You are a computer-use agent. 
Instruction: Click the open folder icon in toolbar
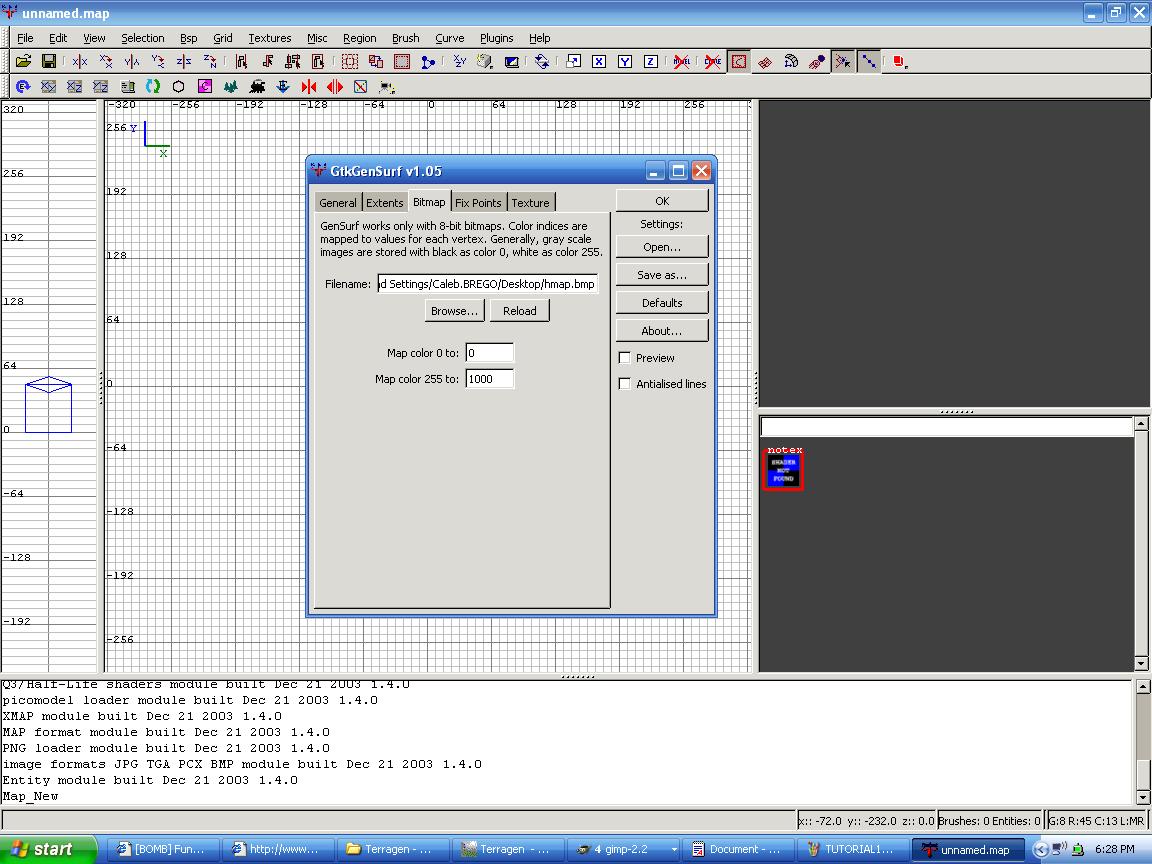tap(23, 62)
